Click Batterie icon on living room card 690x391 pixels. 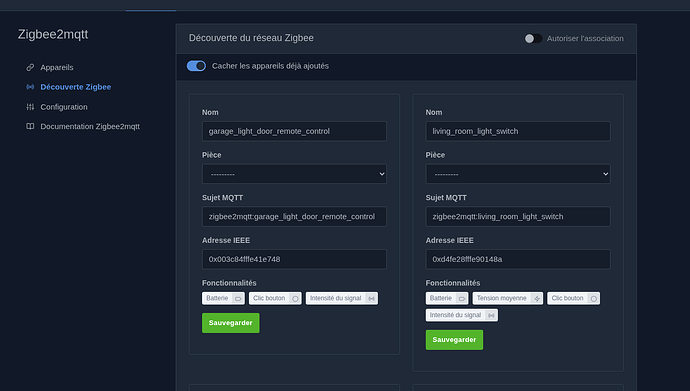pos(462,299)
